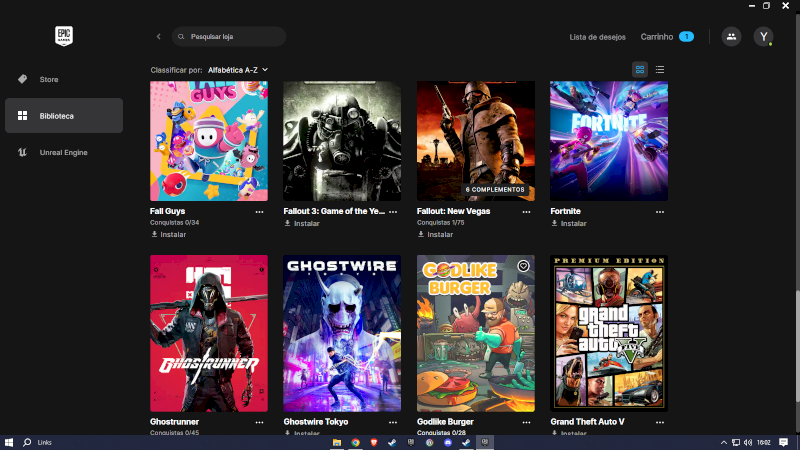Click the library vertical scrollbar
The image size is (800, 450).
(797, 347)
